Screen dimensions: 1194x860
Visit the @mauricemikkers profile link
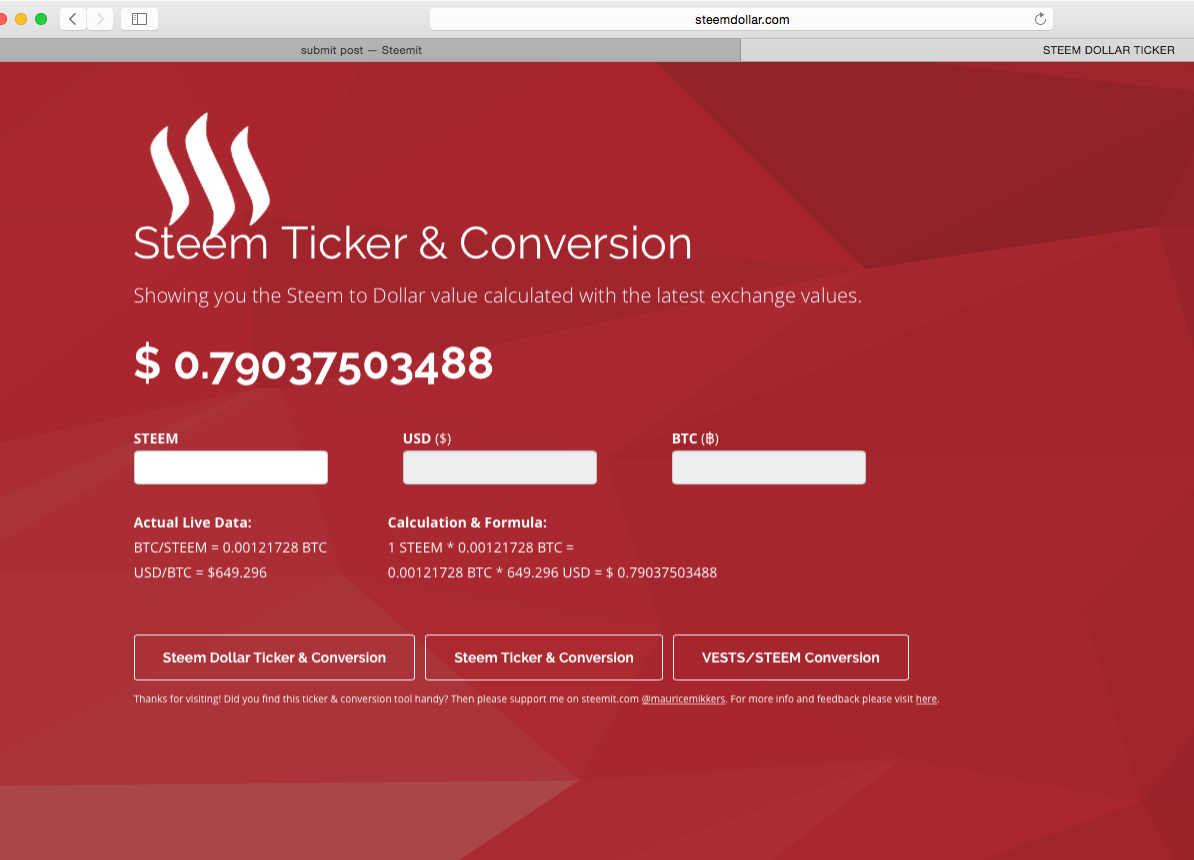(683, 699)
